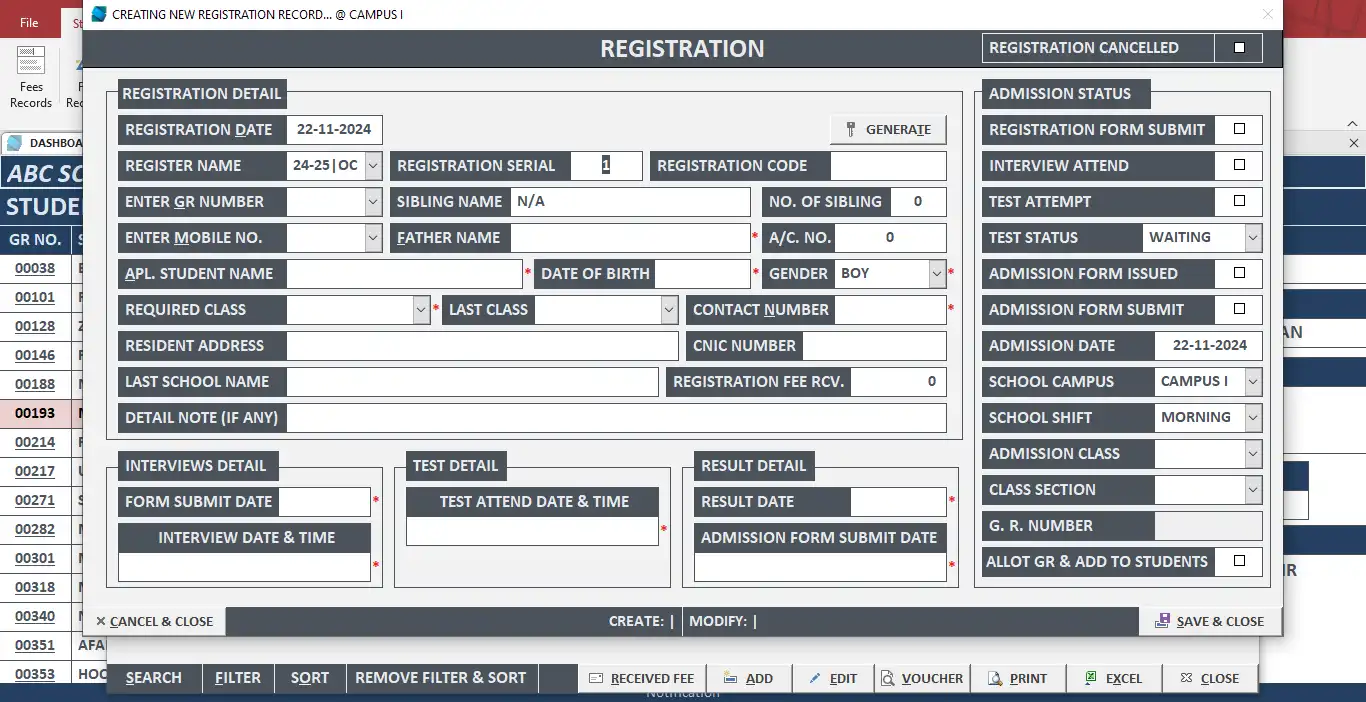
Task: Open the Required Class dropdown
Action: coord(421,309)
